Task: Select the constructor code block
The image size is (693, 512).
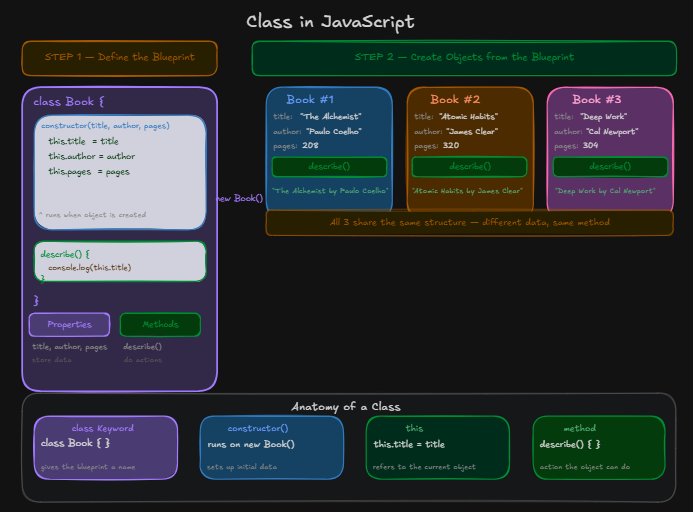Action: pos(120,172)
